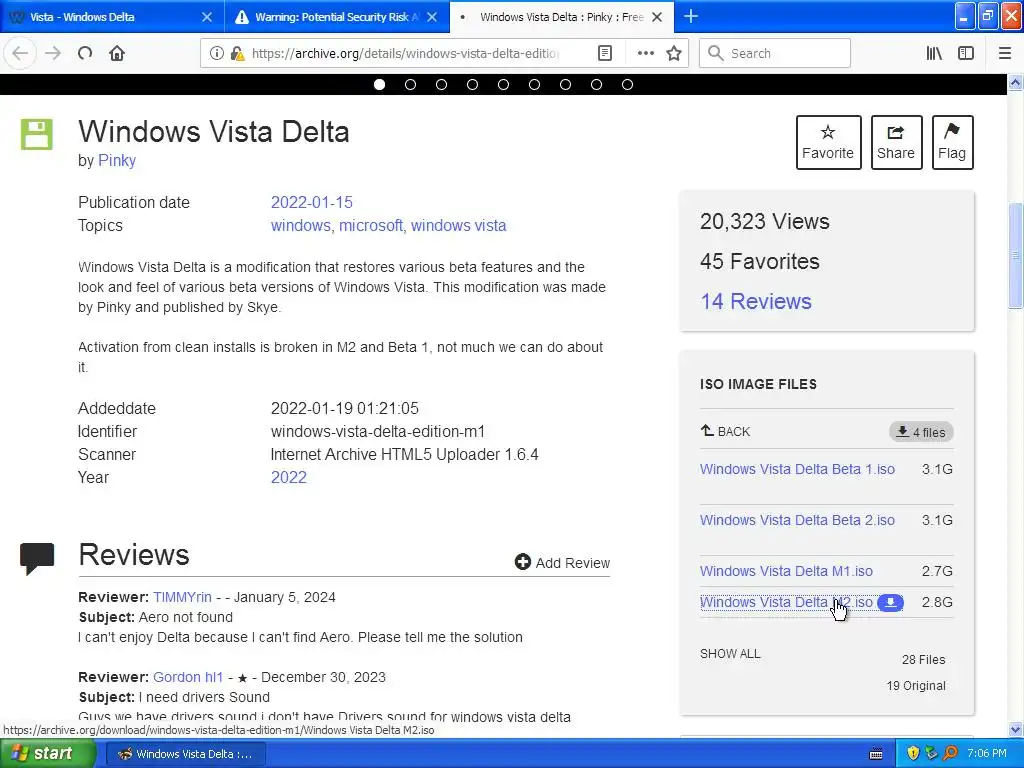The image size is (1024, 768).
Task: Go back with the browser Back arrow
Action: [x=20, y=53]
